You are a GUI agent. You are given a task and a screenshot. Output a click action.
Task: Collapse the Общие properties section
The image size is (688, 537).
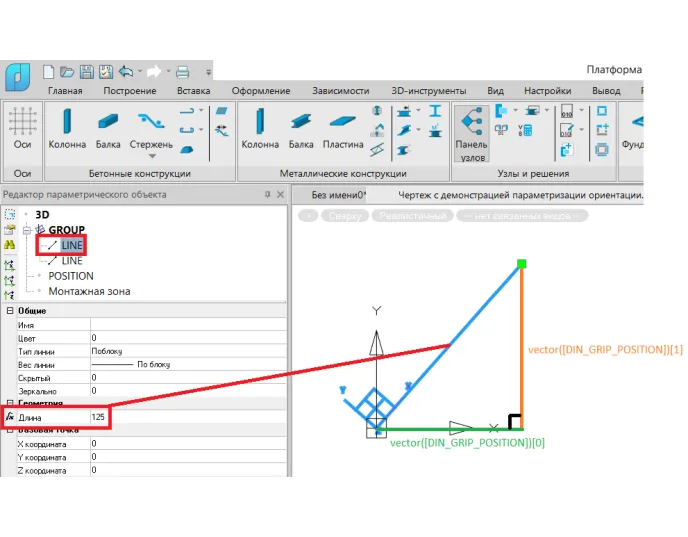coord(10,311)
